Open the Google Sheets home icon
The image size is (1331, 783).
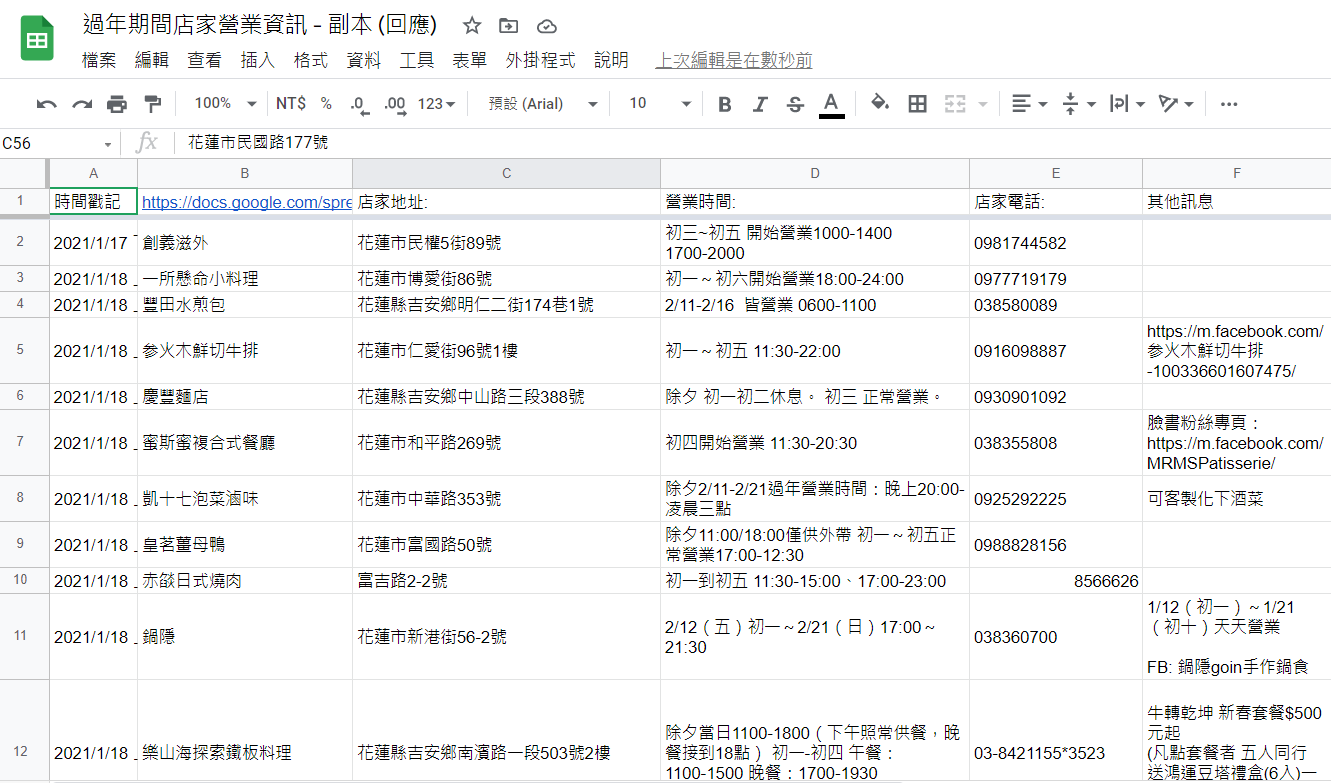coord(37,40)
